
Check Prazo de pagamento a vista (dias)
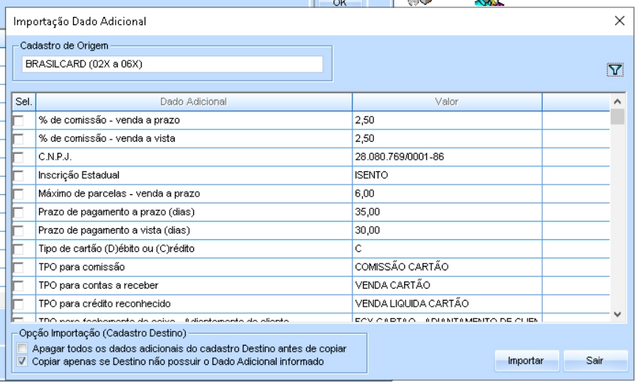19,231
